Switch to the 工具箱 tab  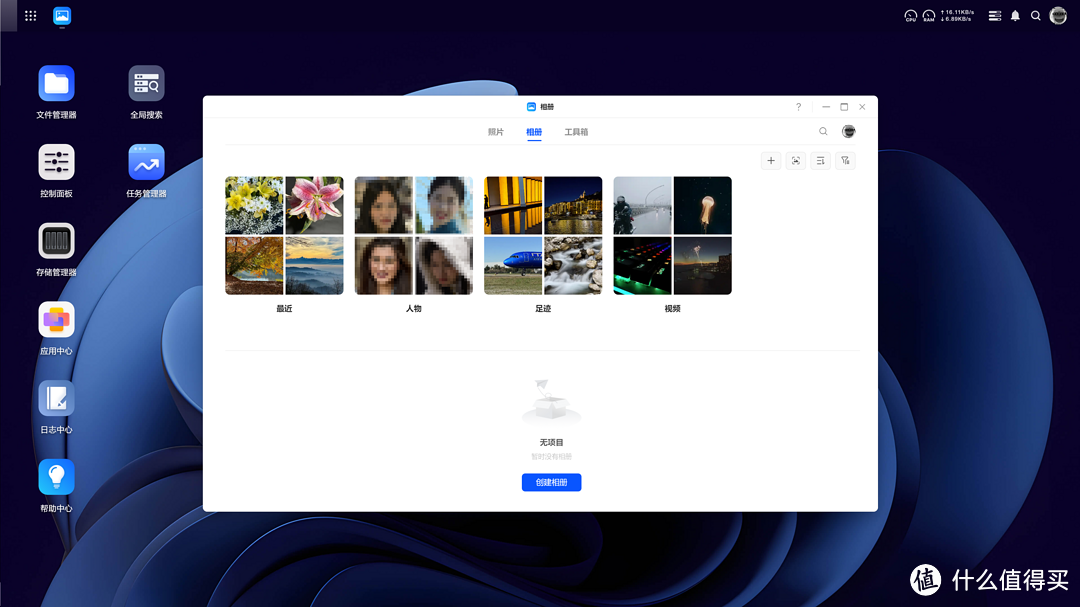(x=576, y=132)
